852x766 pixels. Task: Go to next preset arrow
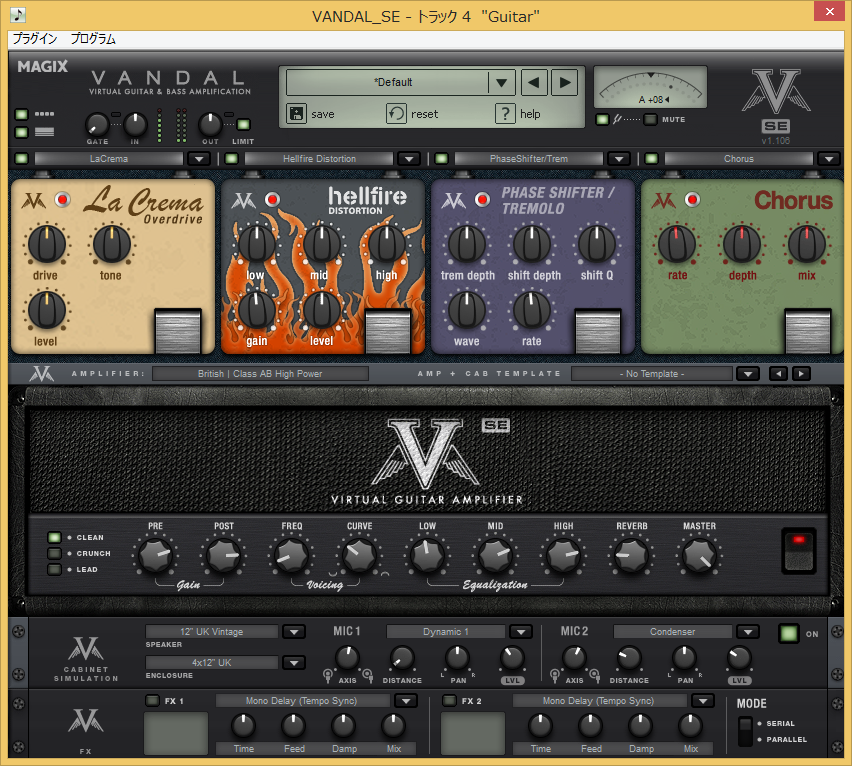pos(565,83)
